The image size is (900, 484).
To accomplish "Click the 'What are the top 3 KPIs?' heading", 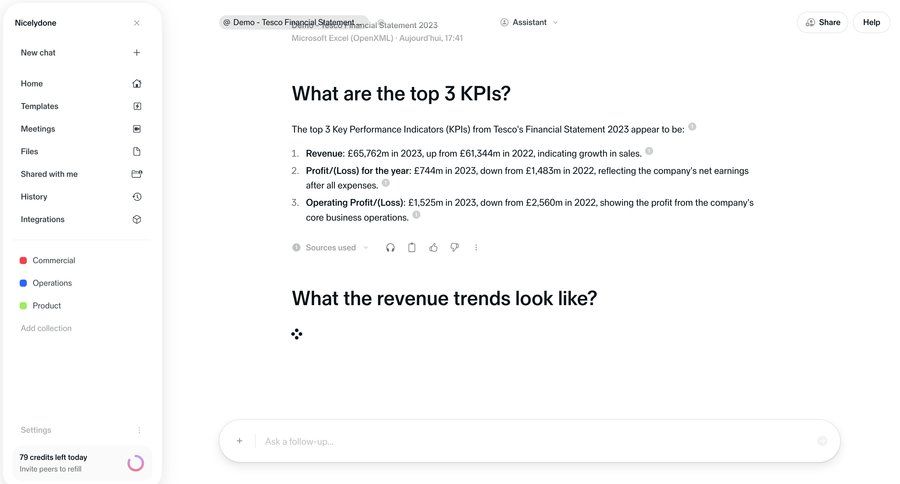I will pyautogui.click(x=401, y=94).
